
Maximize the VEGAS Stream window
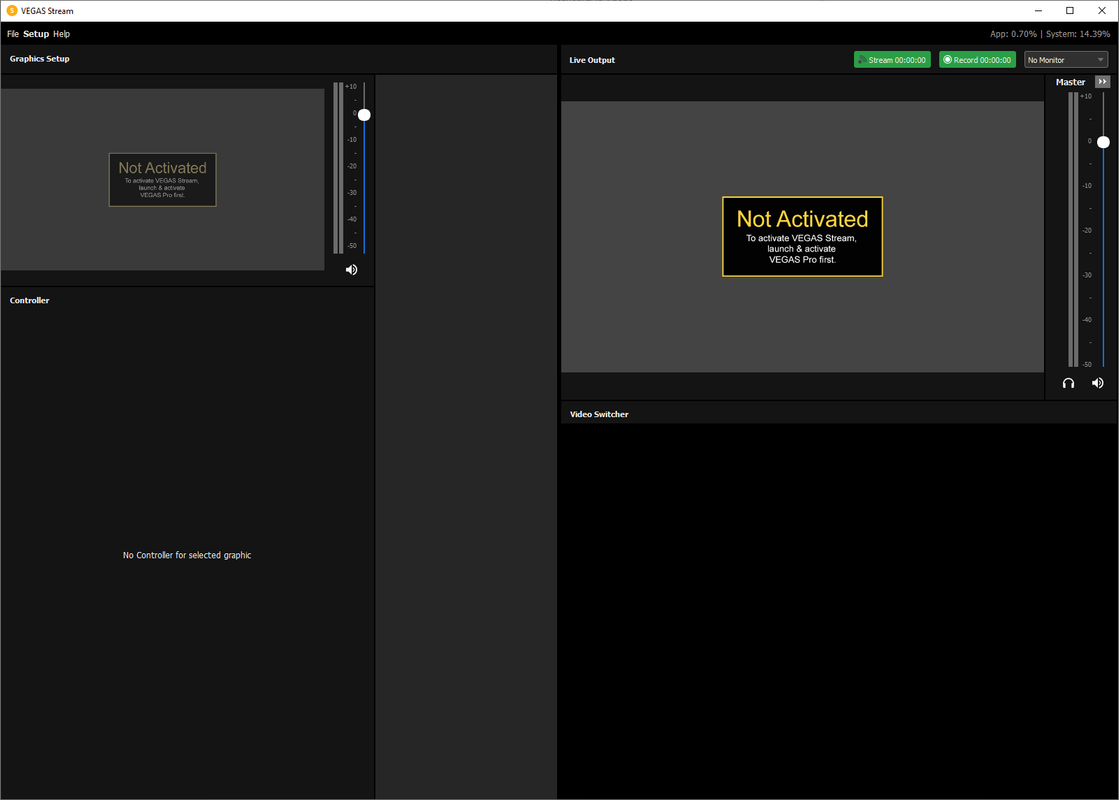click(1070, 11)
